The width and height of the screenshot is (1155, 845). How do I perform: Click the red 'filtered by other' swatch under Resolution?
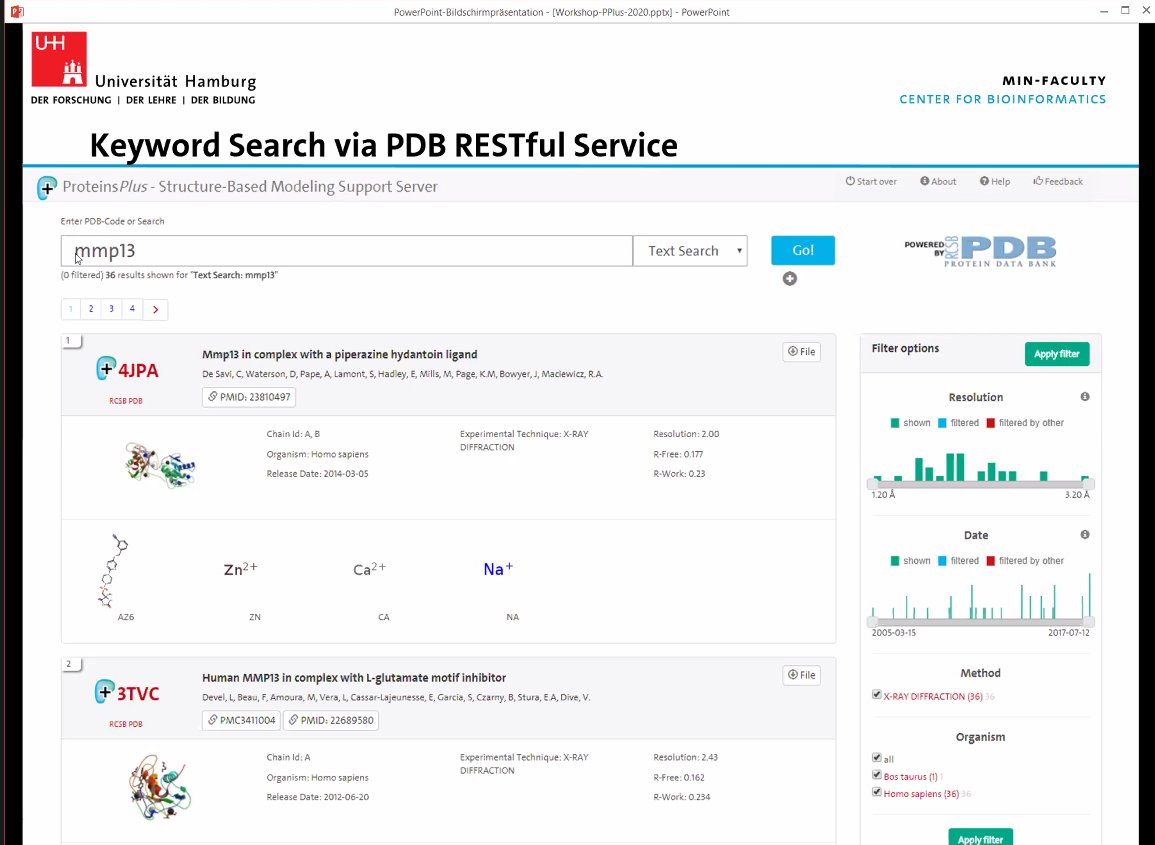tap(991, 423)
